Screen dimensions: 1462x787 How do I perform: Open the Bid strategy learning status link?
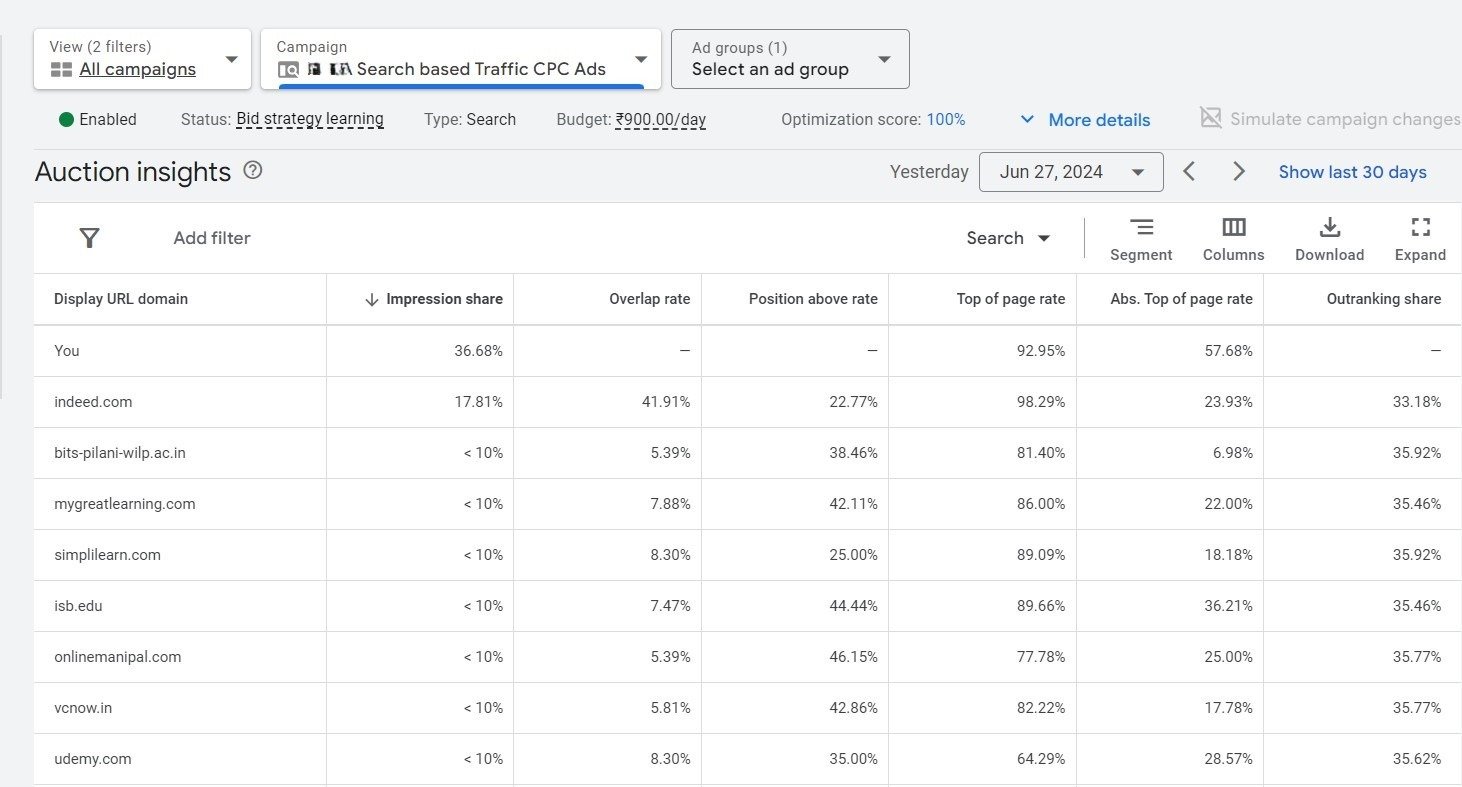pyautogui.click(x=310, y=119)
